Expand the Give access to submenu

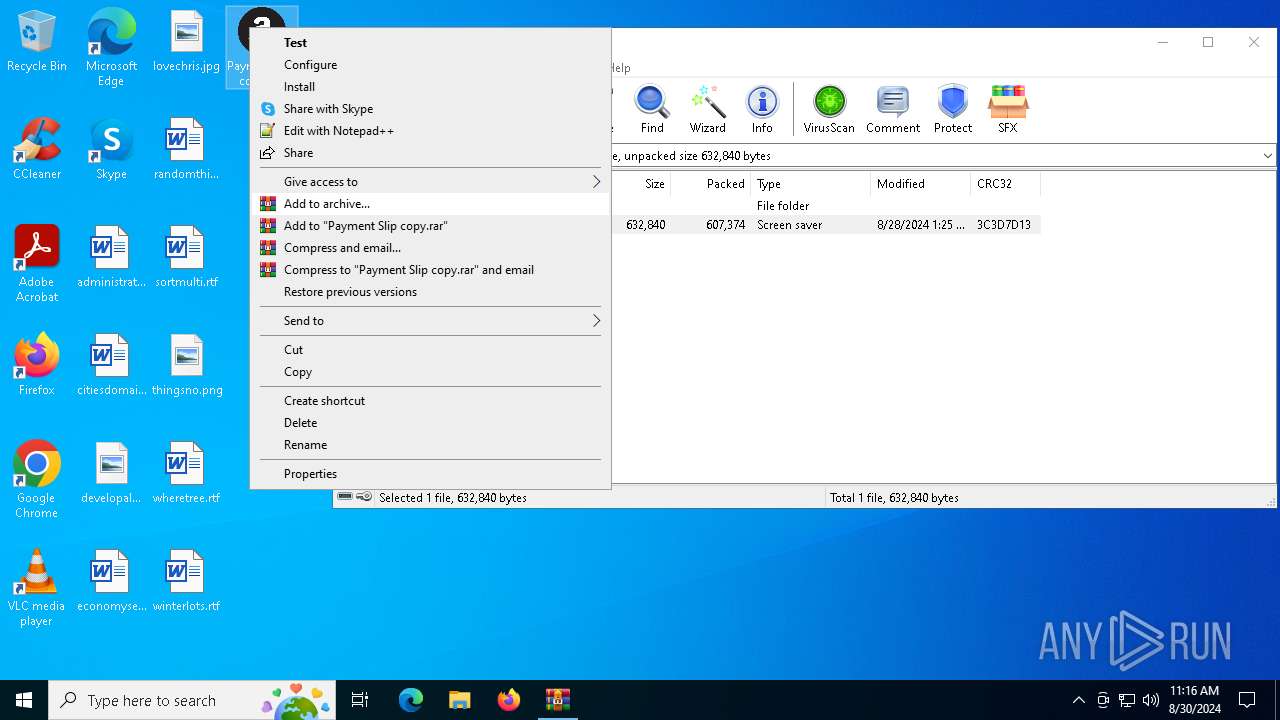[x=430, y=182]
